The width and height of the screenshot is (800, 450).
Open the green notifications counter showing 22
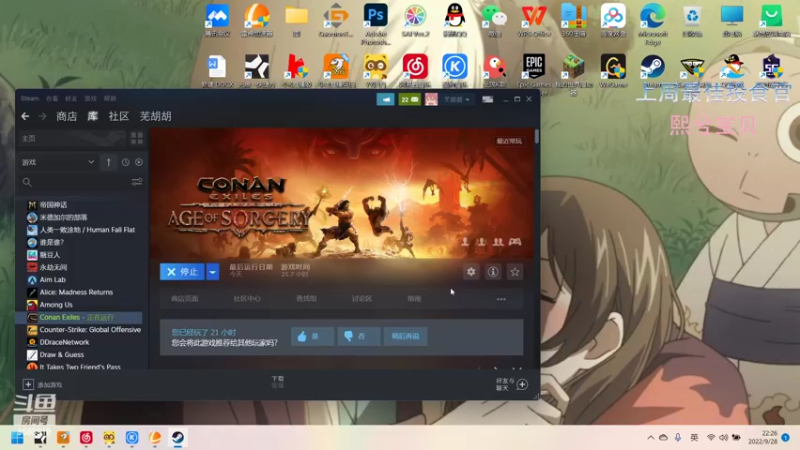(x=409, y=99)
